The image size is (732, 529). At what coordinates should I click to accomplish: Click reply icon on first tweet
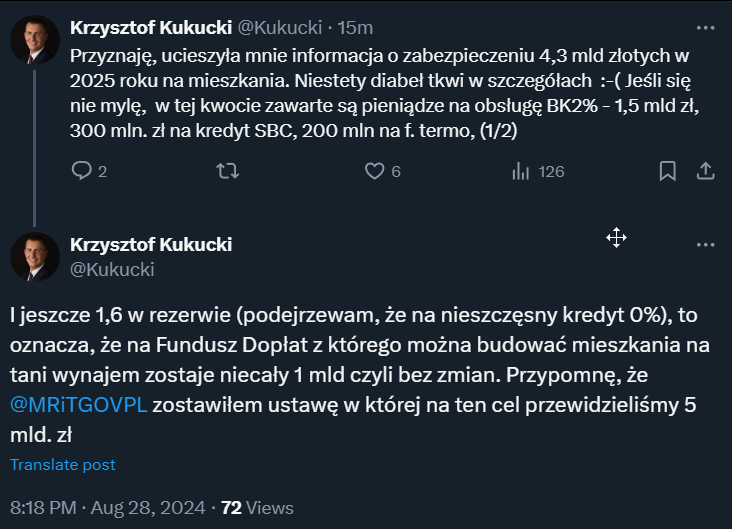click(82, 171)
